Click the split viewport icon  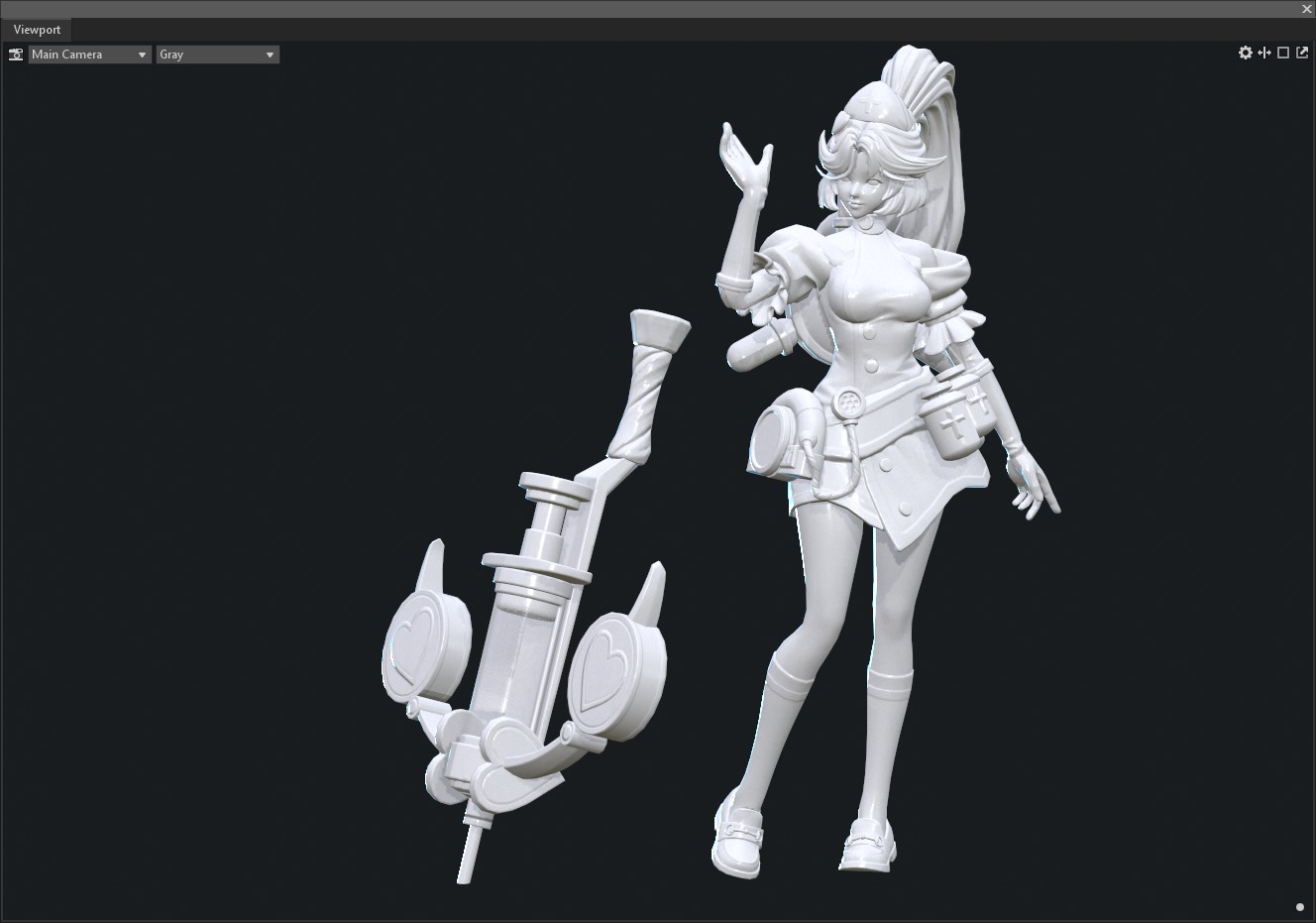pos(1264,53)
